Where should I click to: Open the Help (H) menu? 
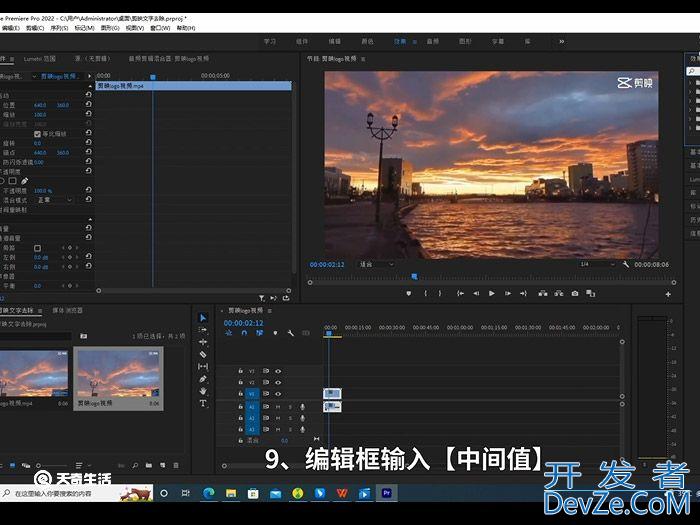(186, 28)
